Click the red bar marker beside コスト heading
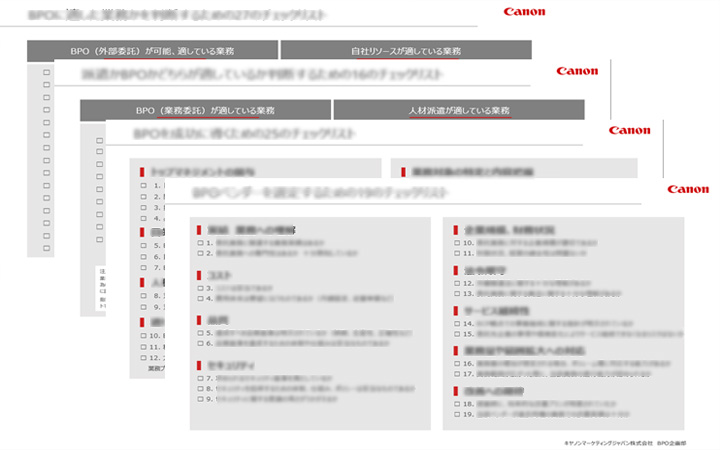The height and width of the screenshot is (450, 720). [200, 275]
